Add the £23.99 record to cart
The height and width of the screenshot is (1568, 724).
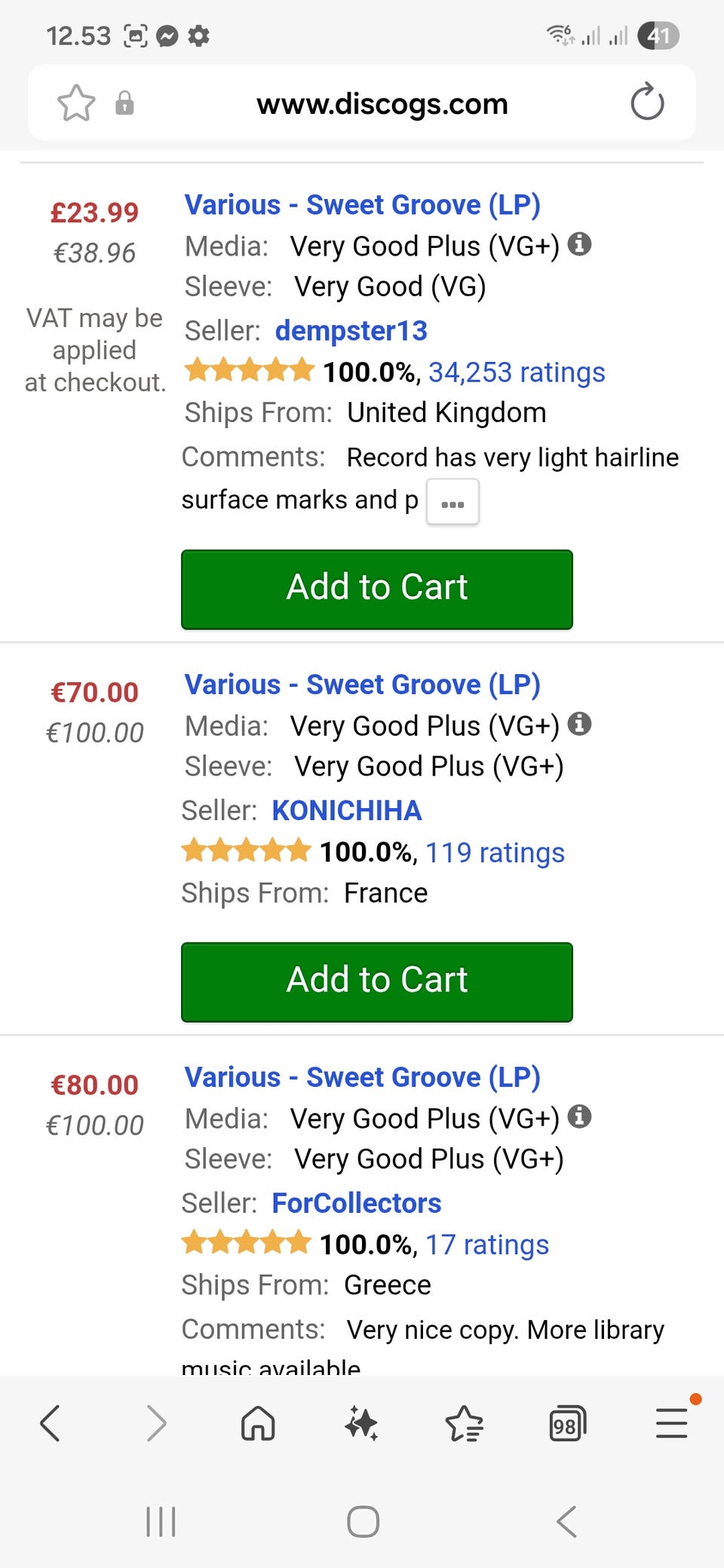pos(377,589)
